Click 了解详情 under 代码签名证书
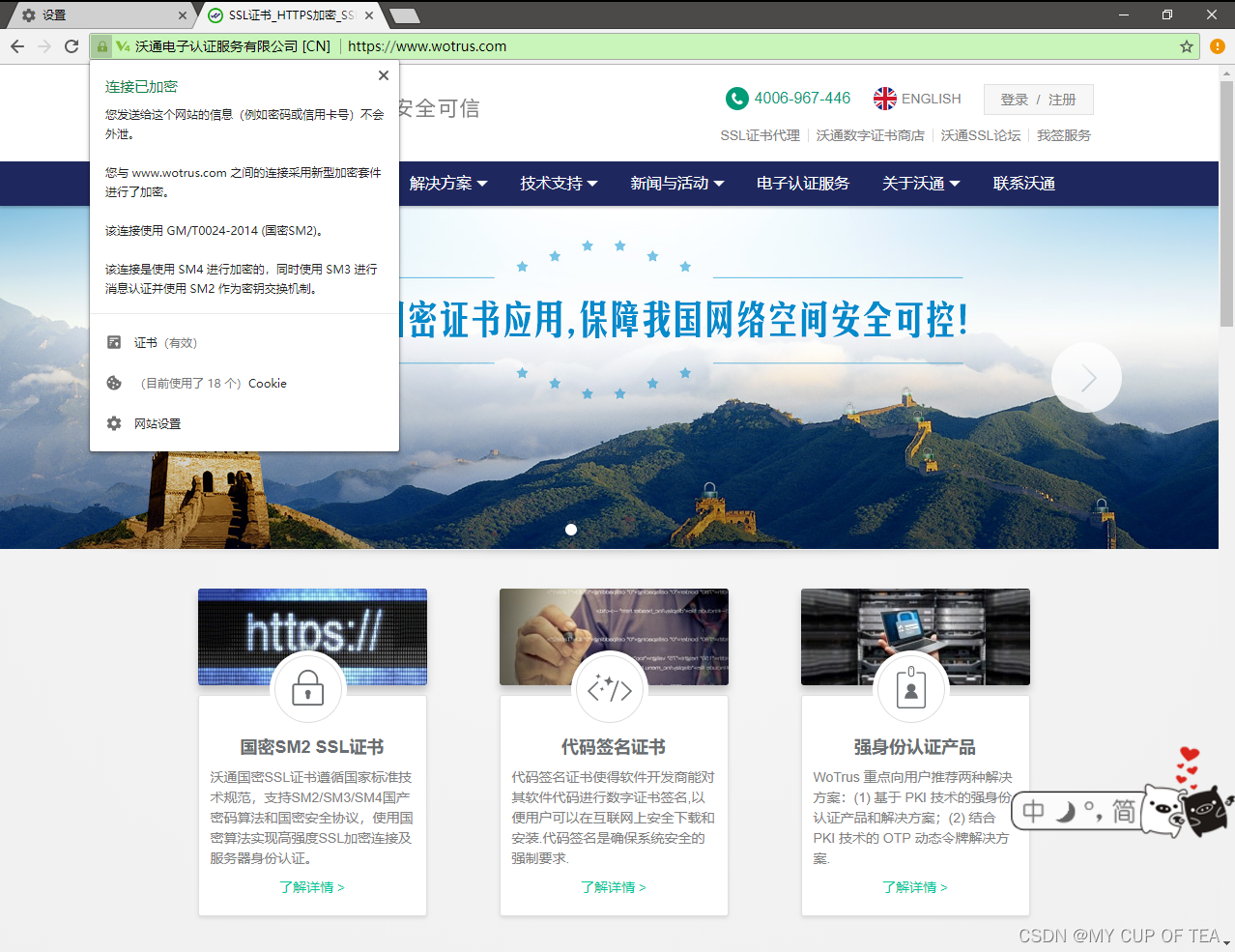Screen dimensions: 1235x952 614,887
